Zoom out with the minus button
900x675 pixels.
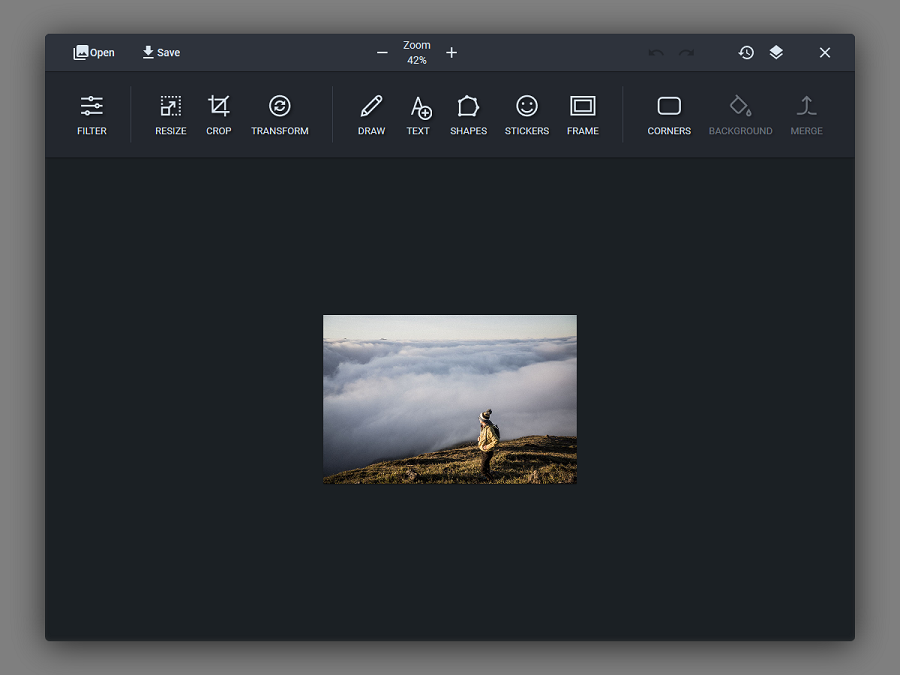pos(382,52)
